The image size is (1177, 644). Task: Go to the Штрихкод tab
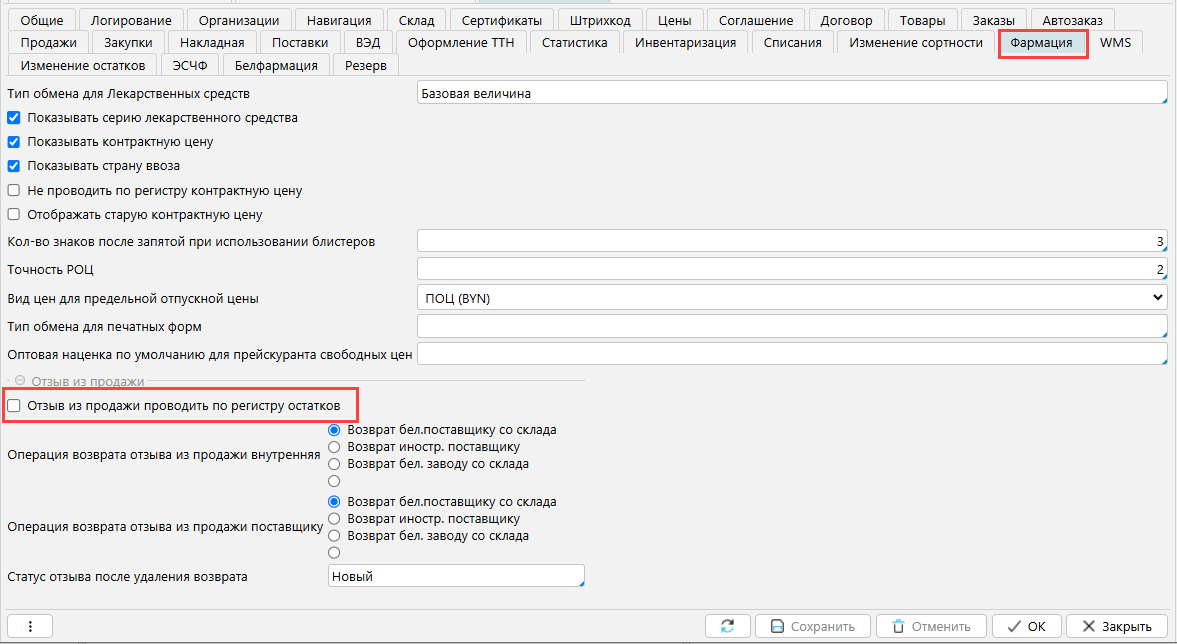[x=594, y=20]
